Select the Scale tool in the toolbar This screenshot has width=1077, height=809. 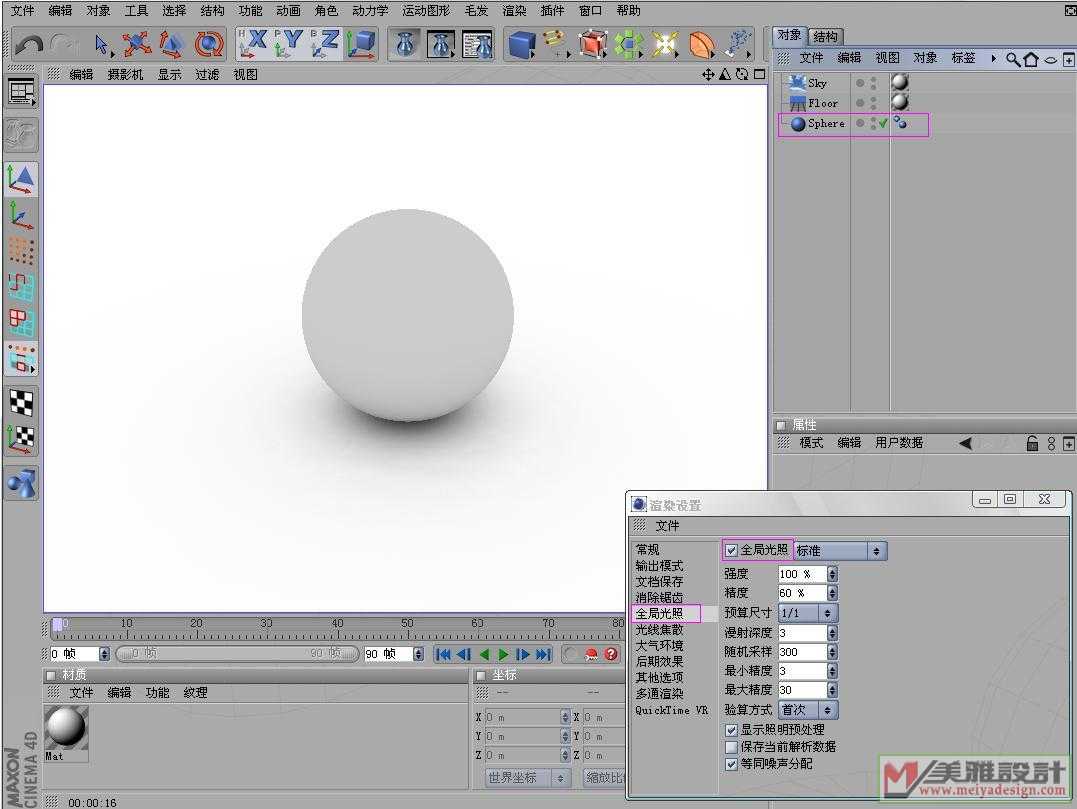coord(171,44)
